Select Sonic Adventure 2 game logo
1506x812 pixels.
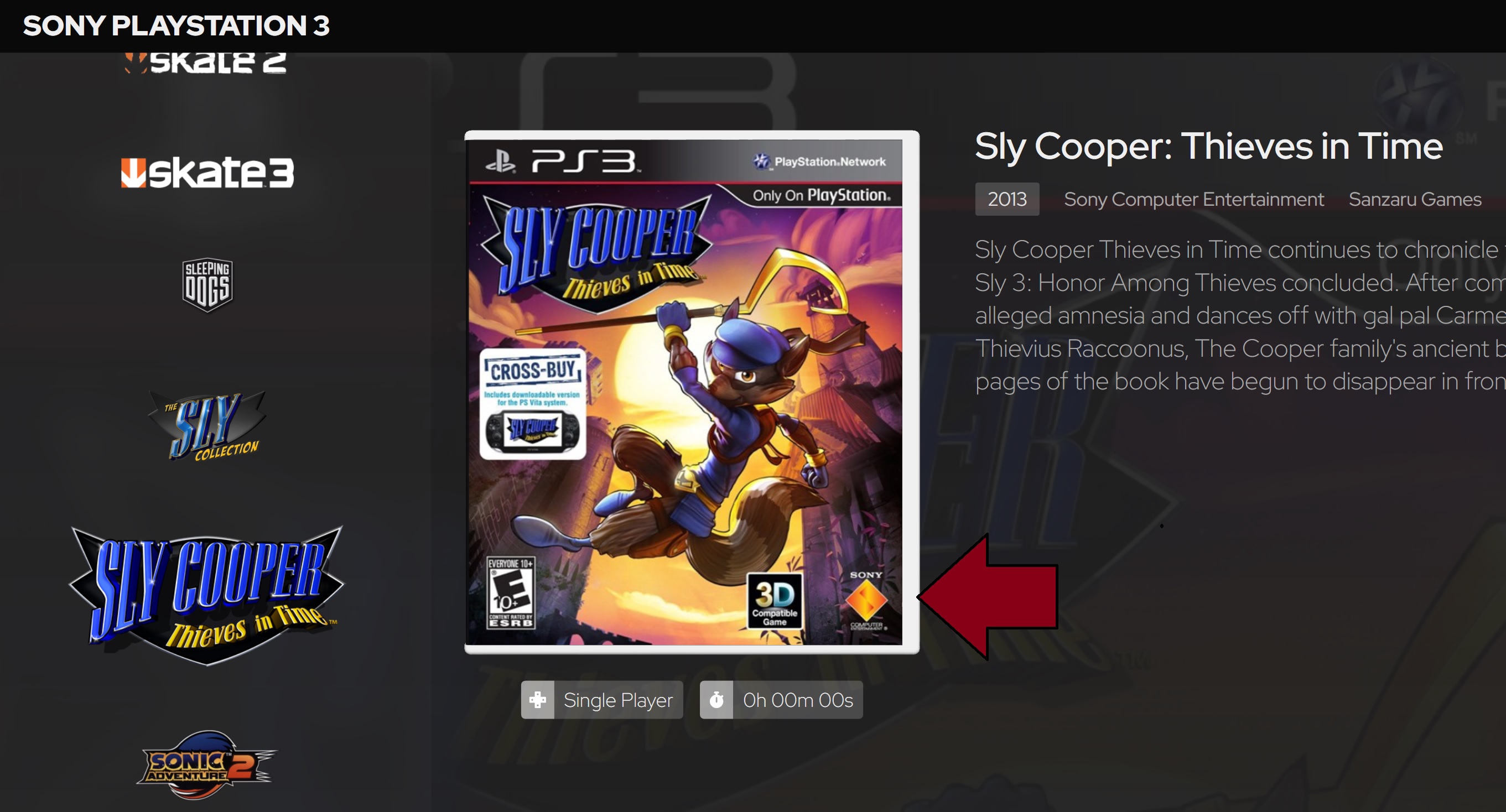tap(207, 764)
